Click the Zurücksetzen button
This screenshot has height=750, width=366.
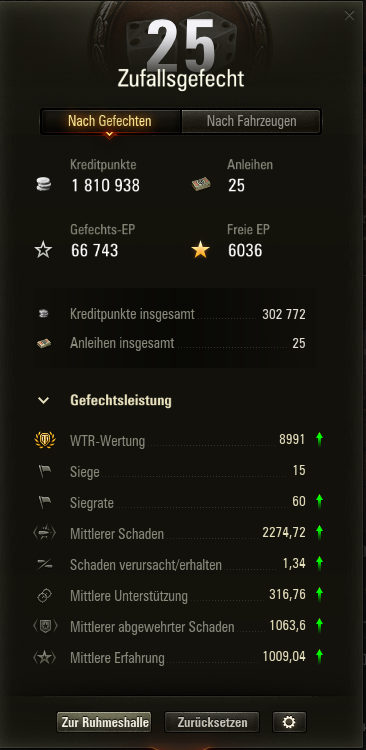(212, 722)
